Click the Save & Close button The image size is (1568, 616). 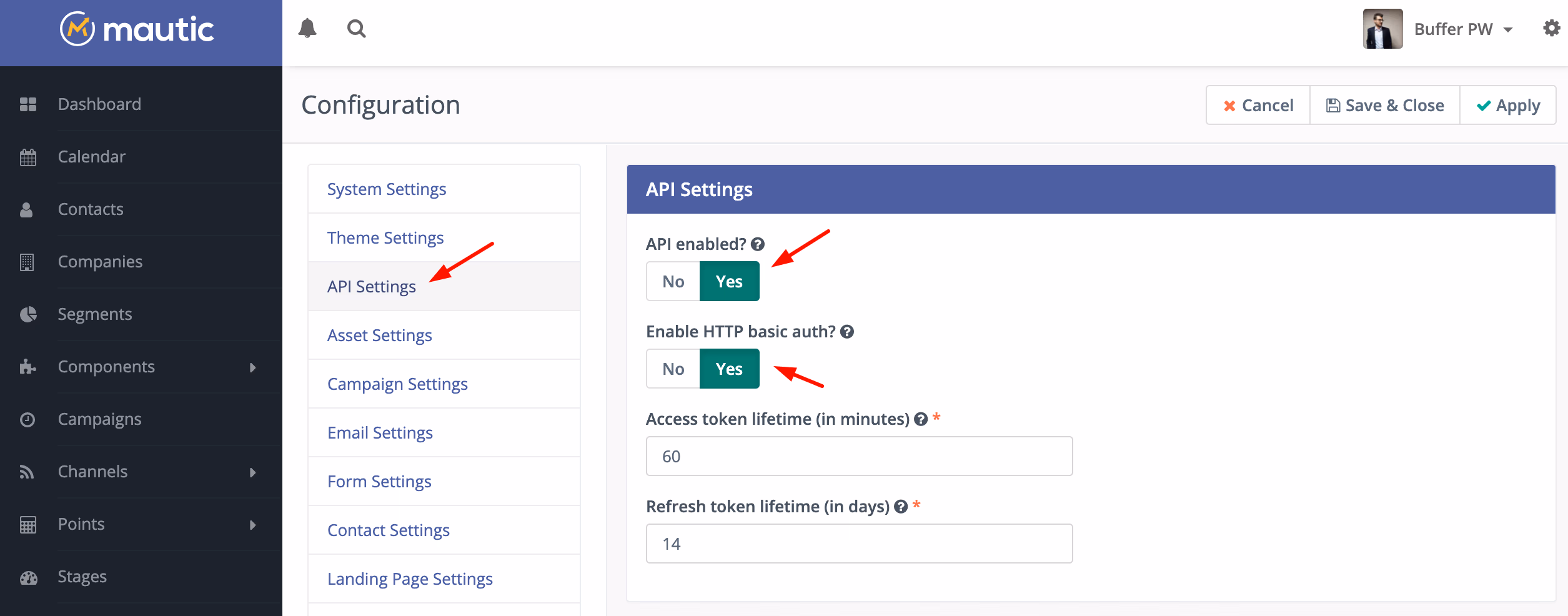1385,106
